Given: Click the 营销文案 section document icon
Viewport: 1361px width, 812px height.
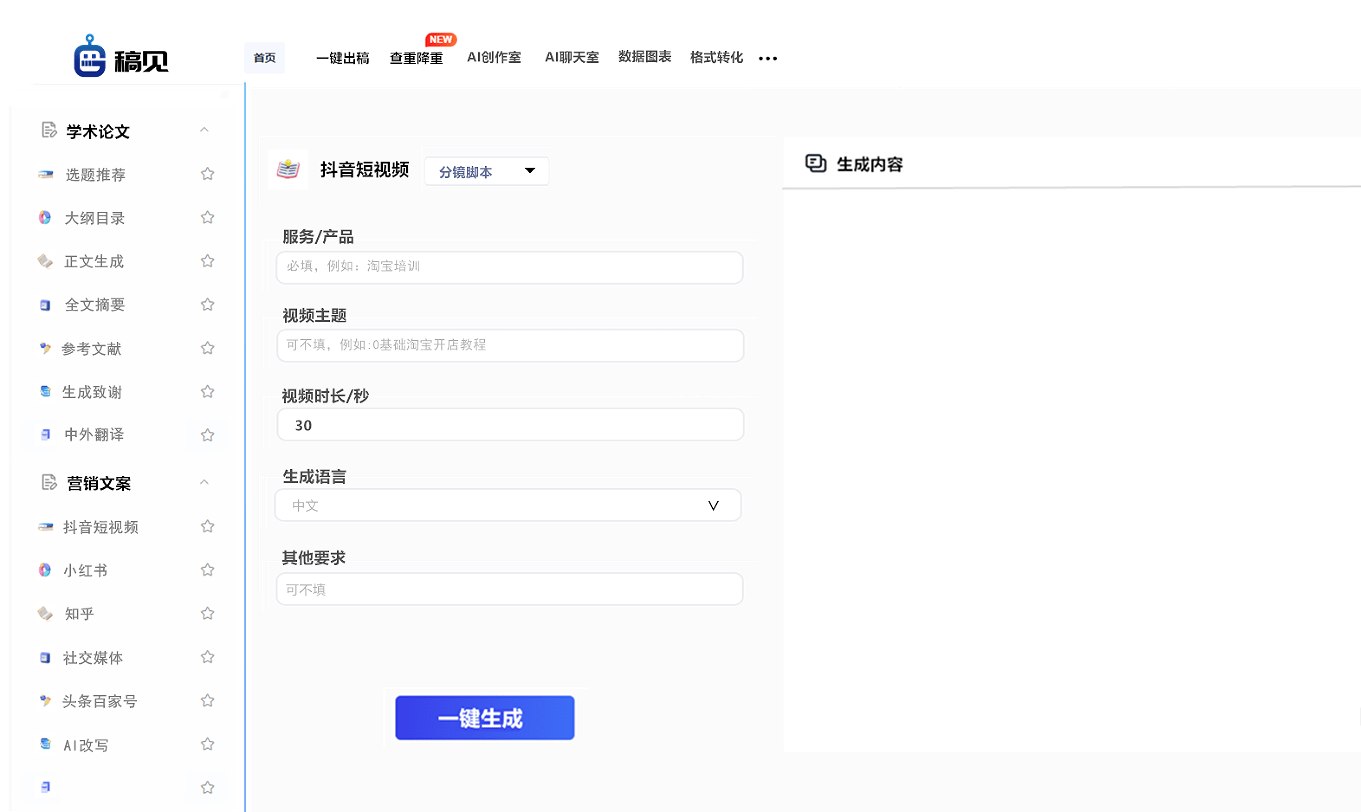Looking at the screenshot, I should (x=47, y=482).
